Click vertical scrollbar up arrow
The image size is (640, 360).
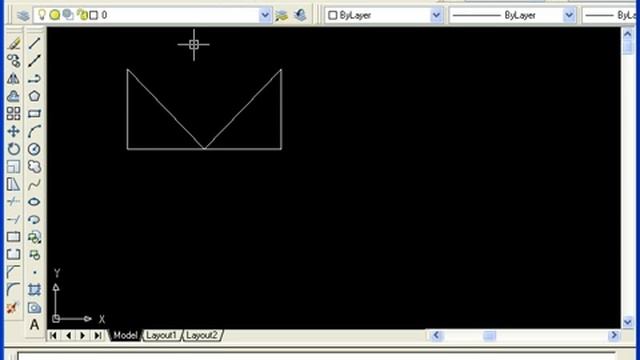click(628, 34)
